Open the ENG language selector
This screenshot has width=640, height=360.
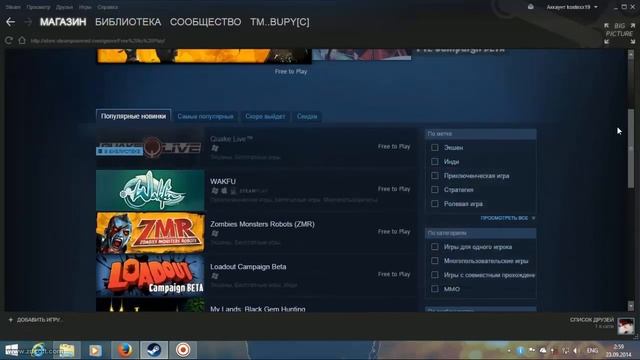pos(592,351)
